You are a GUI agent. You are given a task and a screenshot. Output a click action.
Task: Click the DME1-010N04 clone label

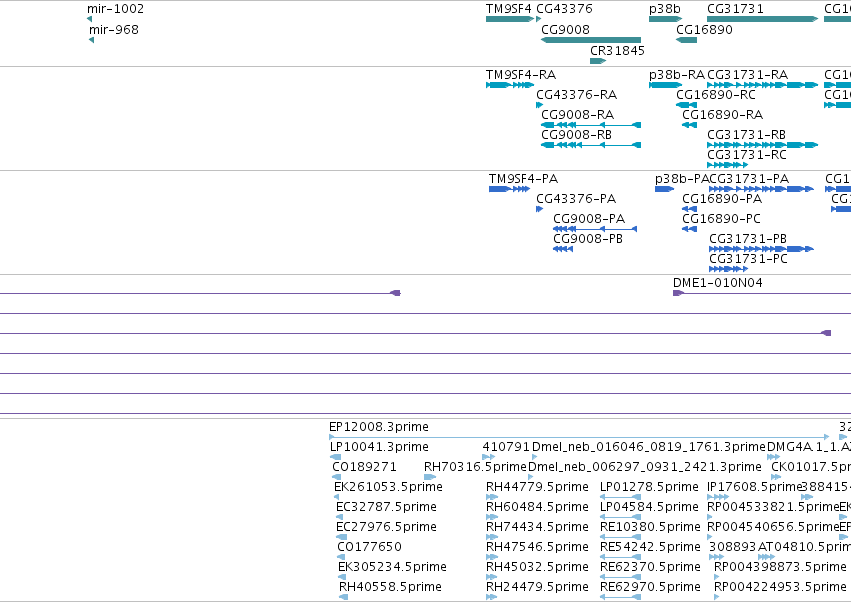click(x=717, y=283)
